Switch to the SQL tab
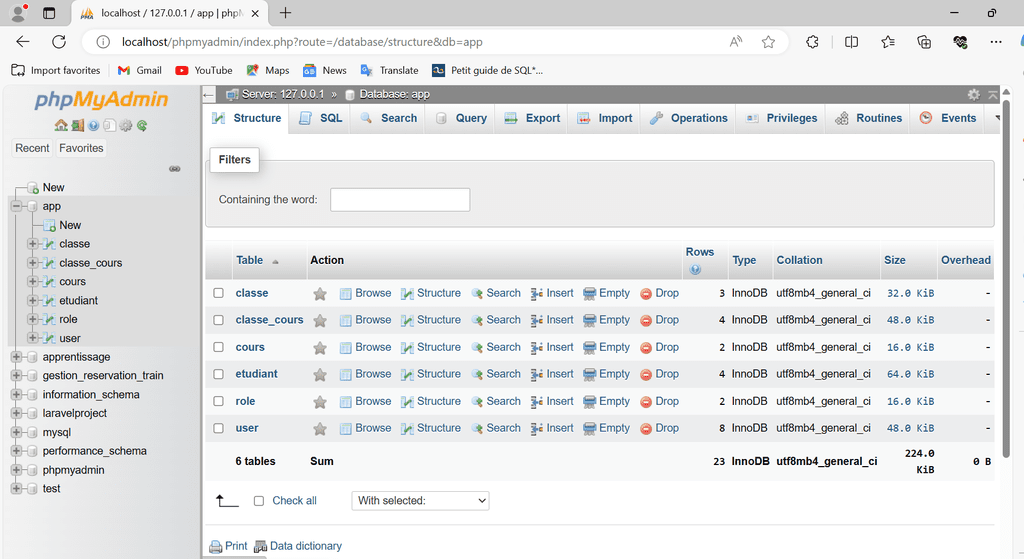 (320, 118)
